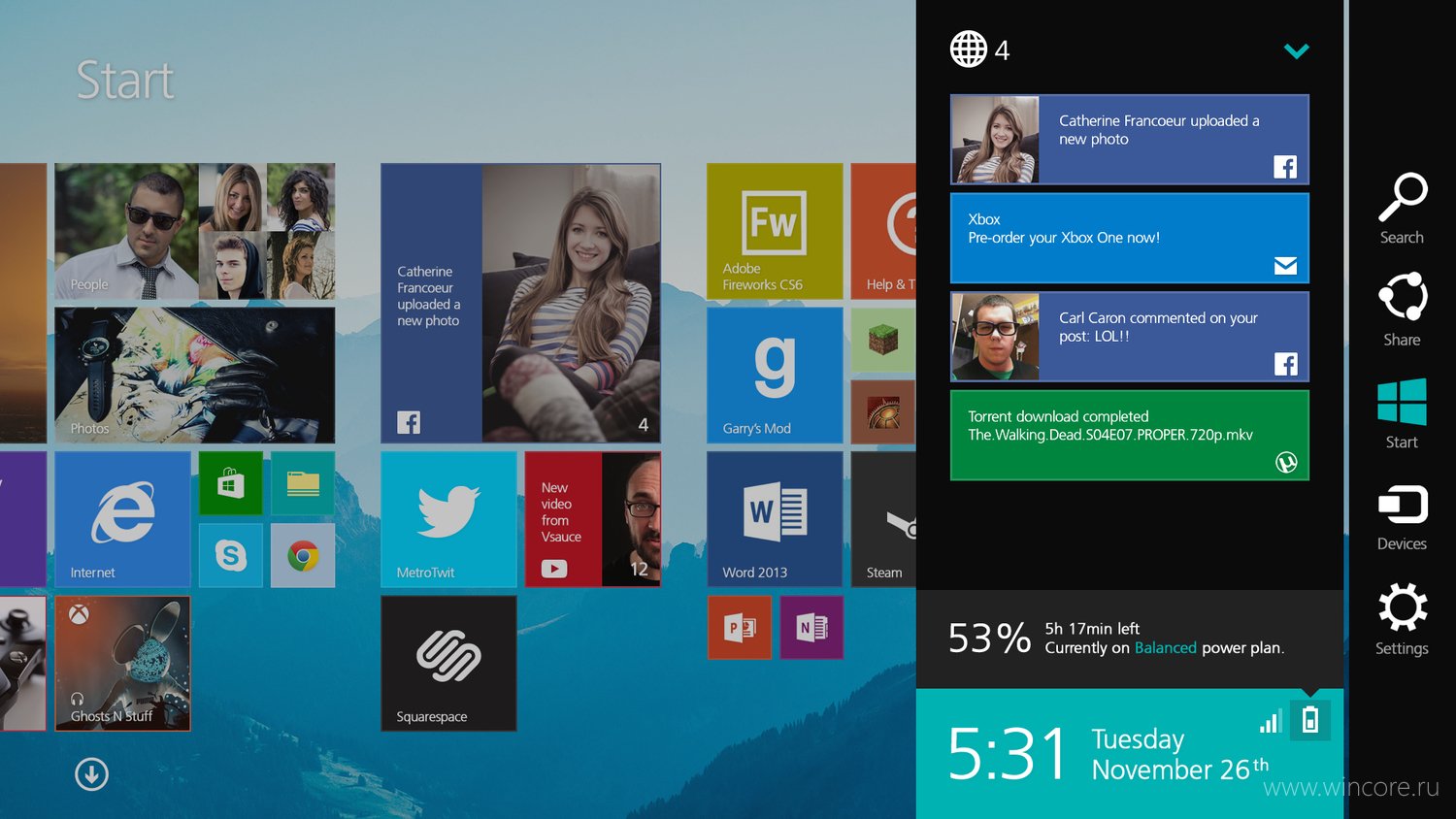Viewport: 1456px width, 819px height.
Task: Click the Facebook icon on Carl Caron notification
Action: pos(1285,364)
